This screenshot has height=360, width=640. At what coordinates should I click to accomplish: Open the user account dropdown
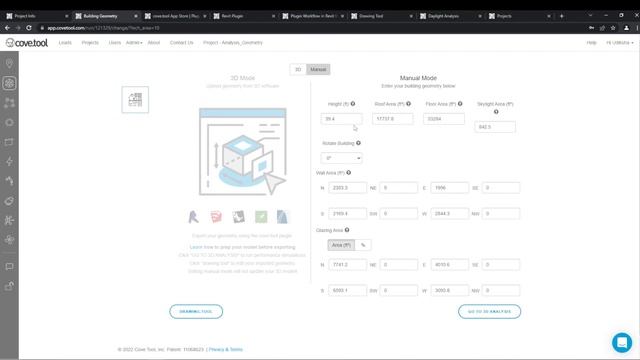click(620, 42)
